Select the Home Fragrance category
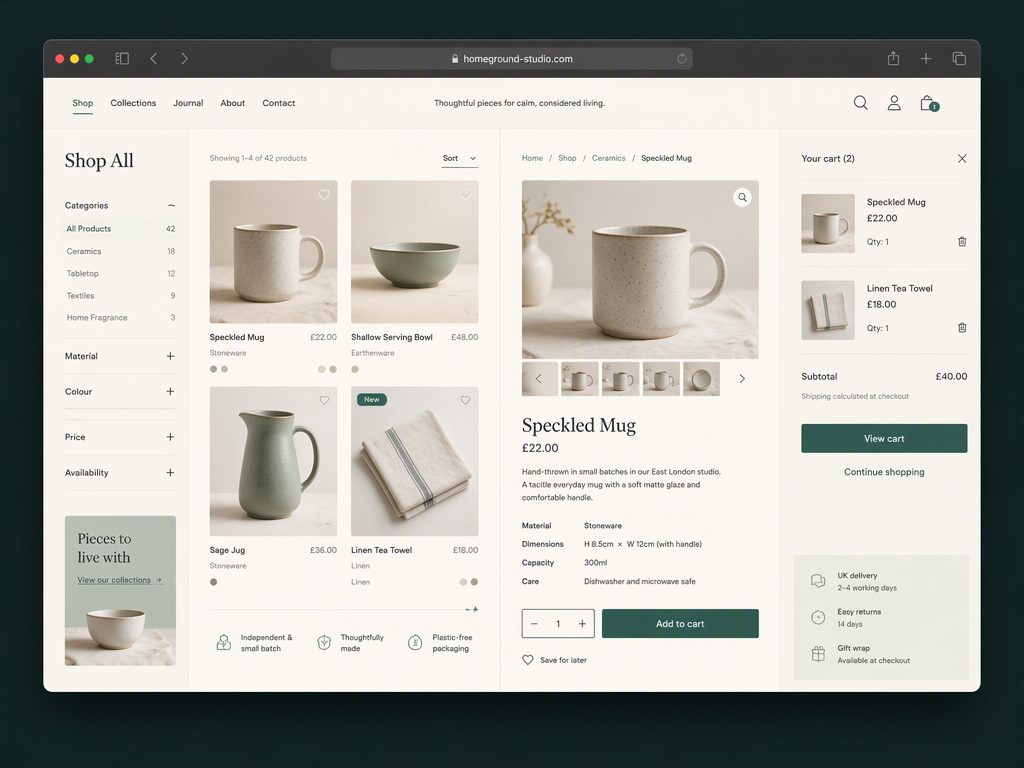1024x768 pixels. pyautogui.click(x=120, y=318)
